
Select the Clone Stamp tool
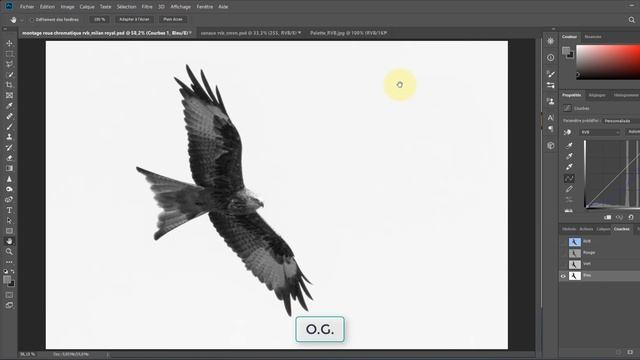[x=9, y=137]
